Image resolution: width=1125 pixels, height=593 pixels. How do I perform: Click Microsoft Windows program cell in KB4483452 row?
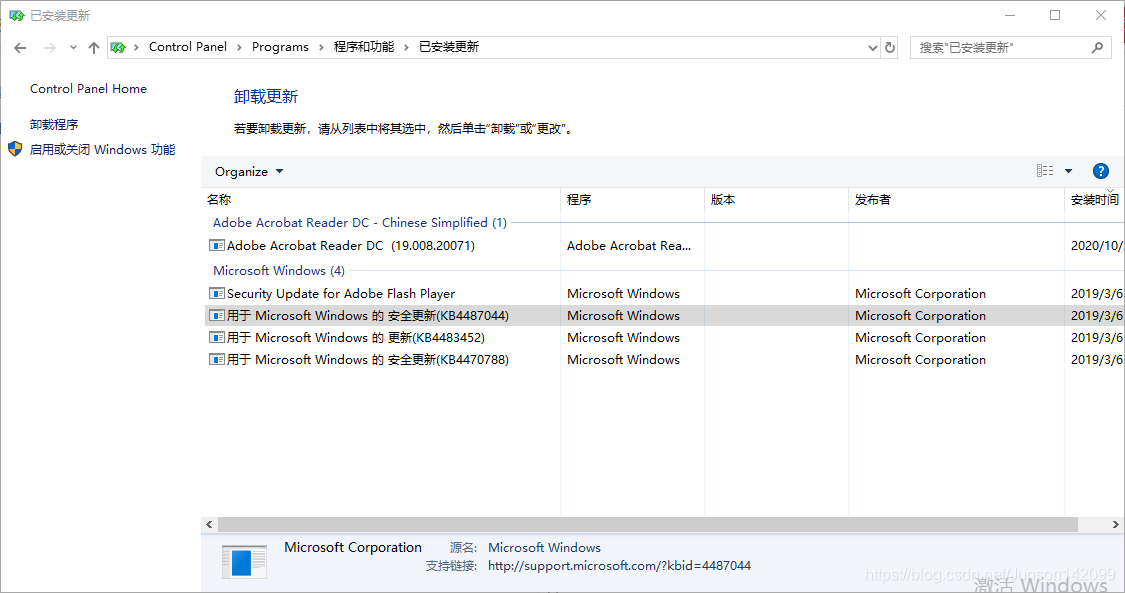[x=623, y=338]
